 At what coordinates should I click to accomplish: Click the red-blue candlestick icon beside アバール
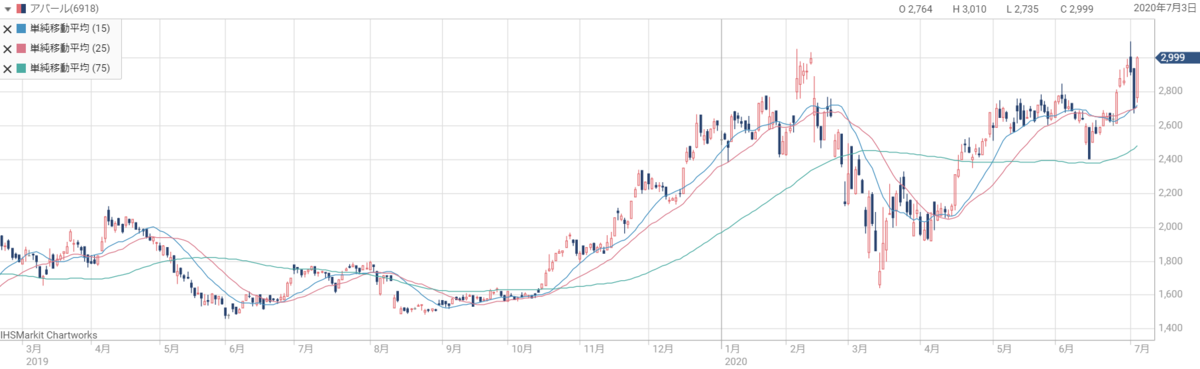[x=22, y=8]
